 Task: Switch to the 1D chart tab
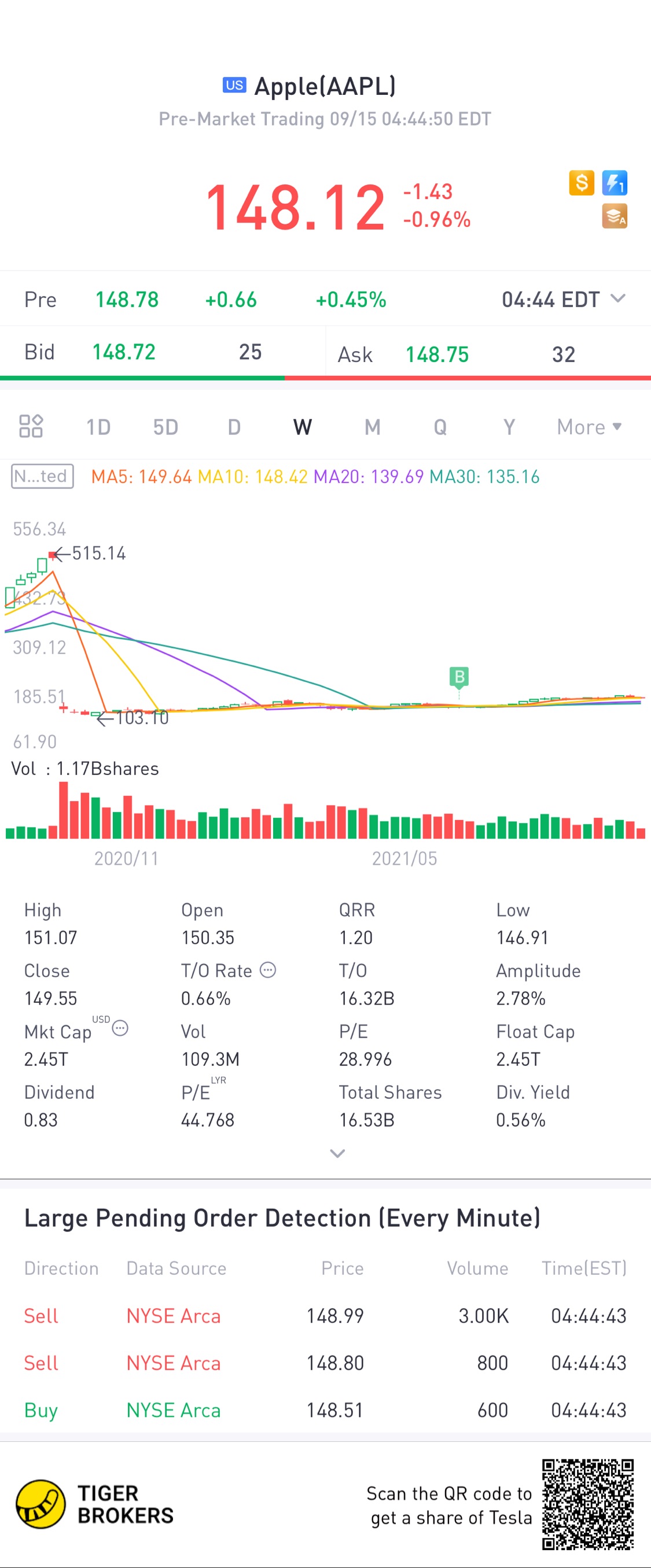(98, 427)
